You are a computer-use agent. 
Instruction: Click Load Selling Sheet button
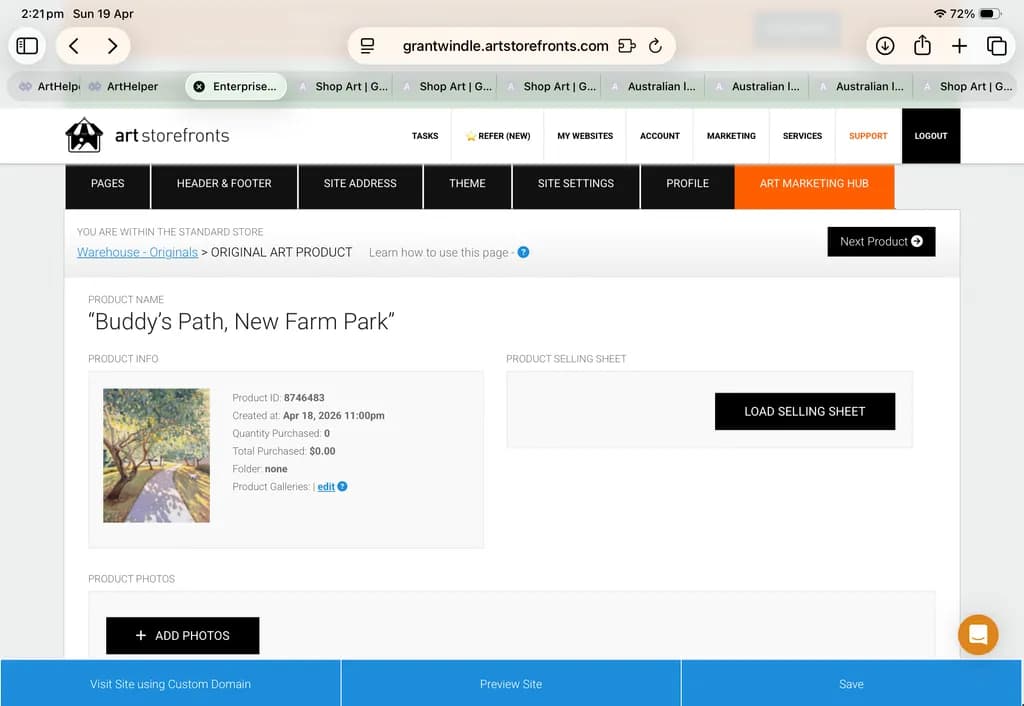point(805,411)
